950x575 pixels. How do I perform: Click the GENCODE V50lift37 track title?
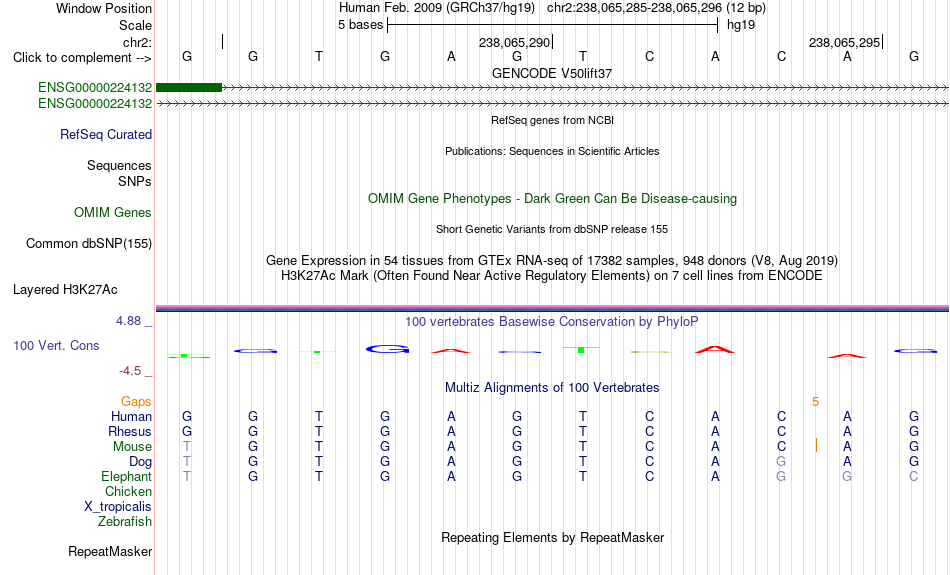(x=552, y=73)
